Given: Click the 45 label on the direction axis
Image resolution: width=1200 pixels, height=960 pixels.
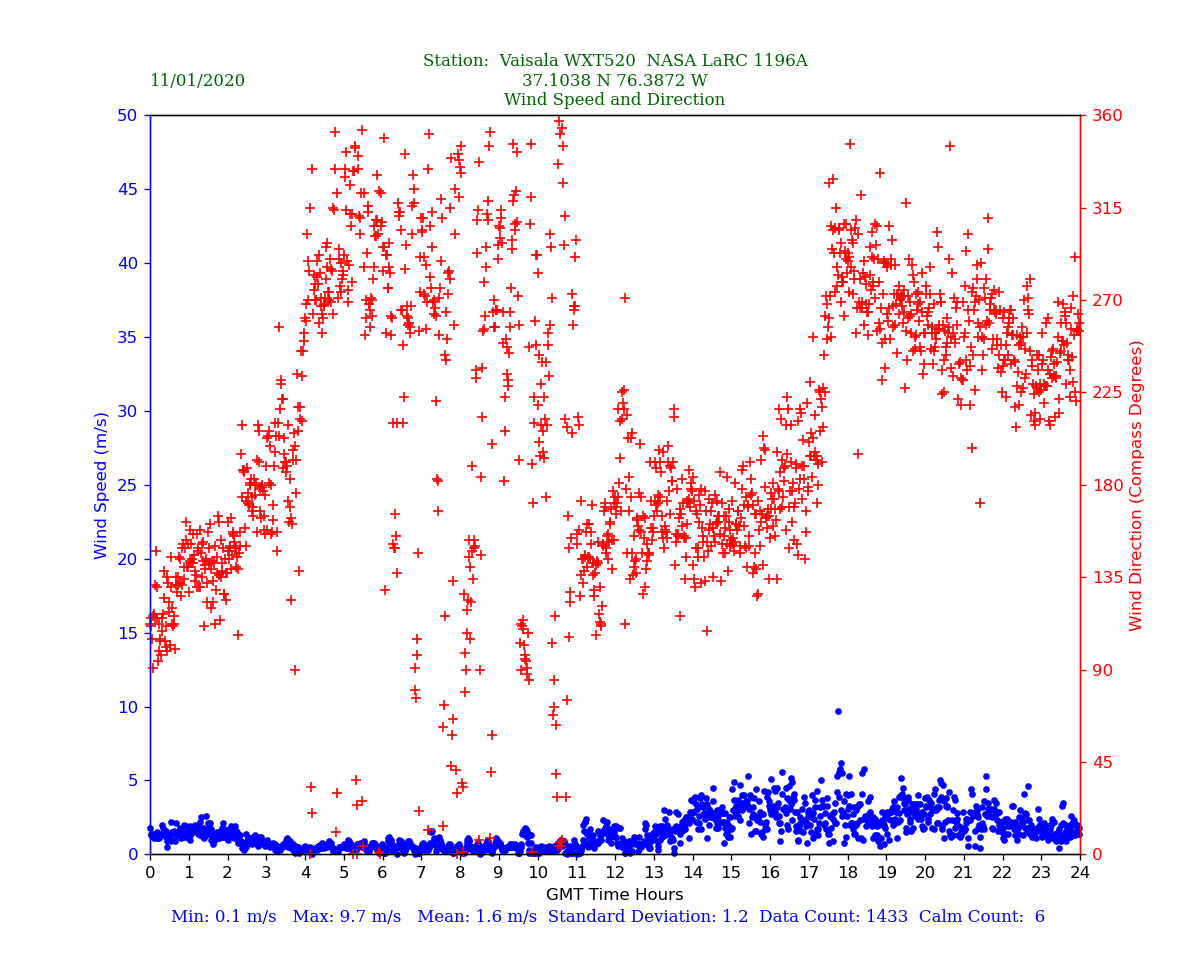Looking at the screenshot, I should 1100,762.
